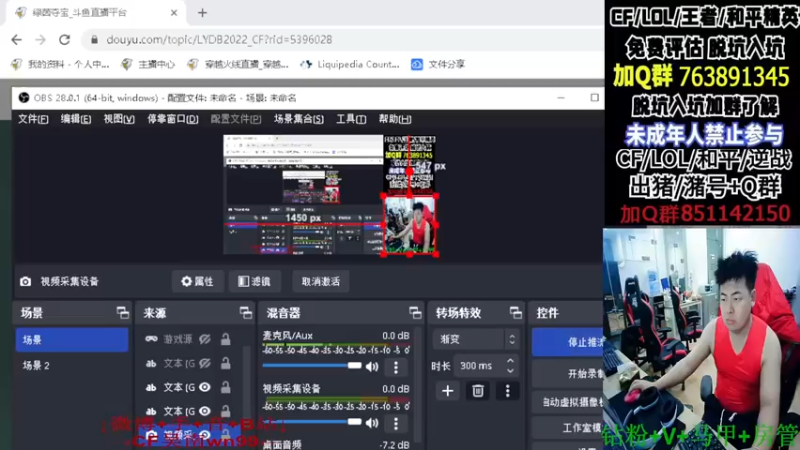Click the lock icon in address bar
The height and width of the screenshot is (450, 800).
tap(94, 40)
